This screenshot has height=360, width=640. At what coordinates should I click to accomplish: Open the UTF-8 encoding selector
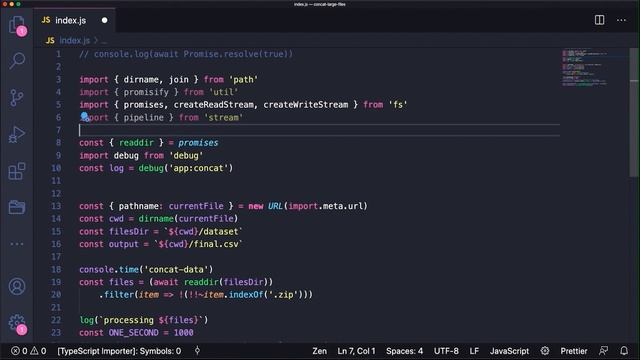pos(446,351)
